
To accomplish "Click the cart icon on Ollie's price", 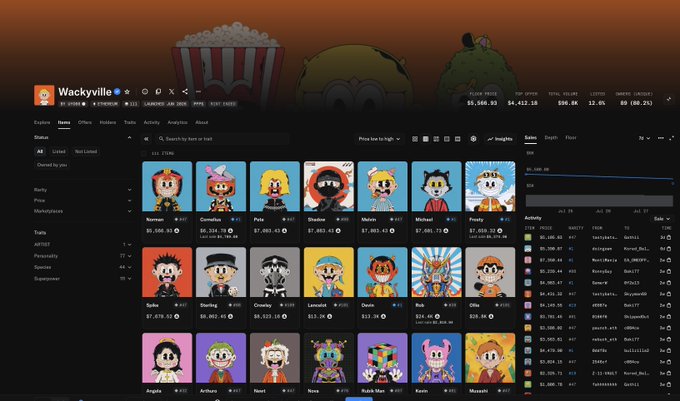I will click(491, 316).
